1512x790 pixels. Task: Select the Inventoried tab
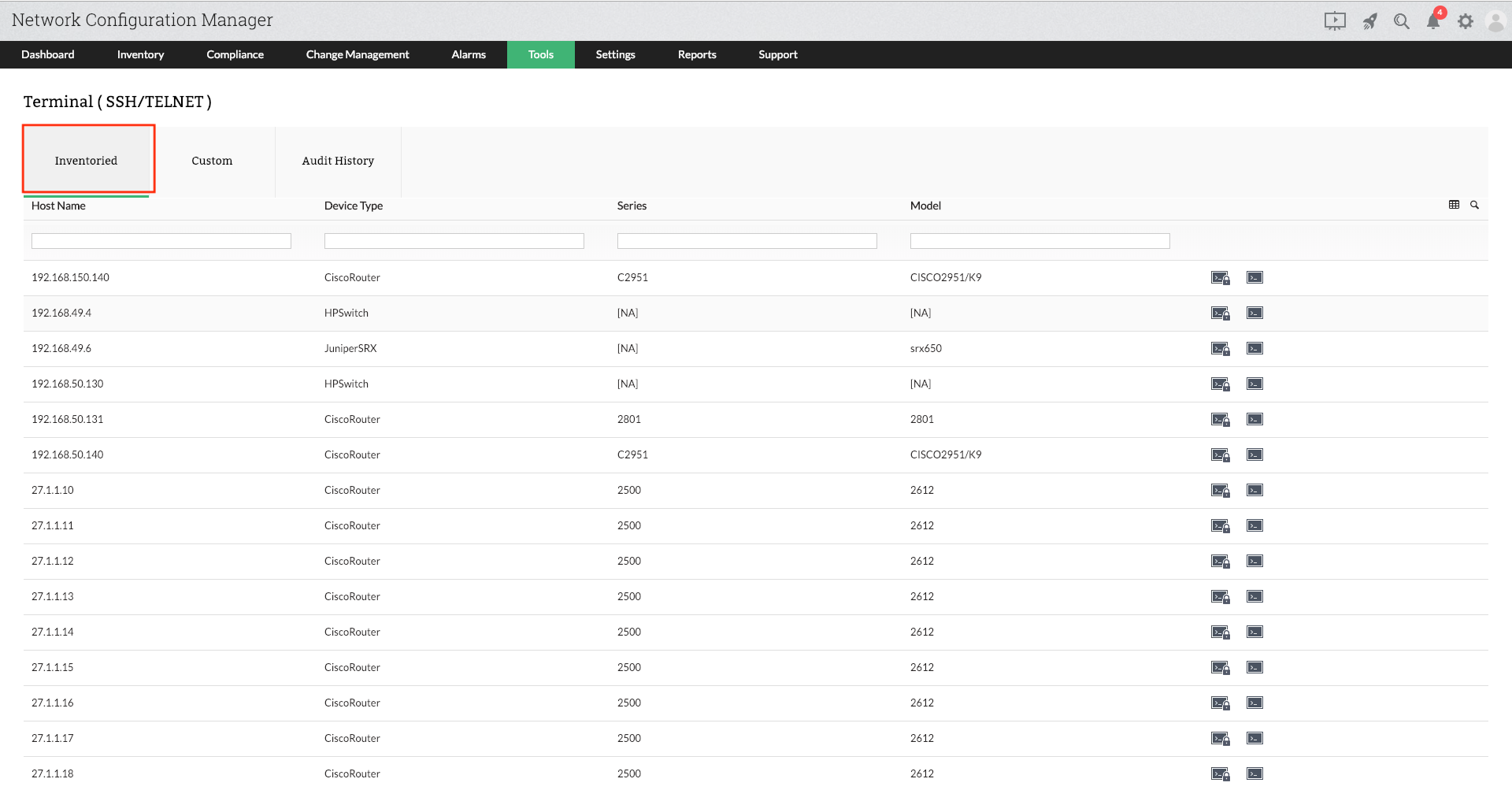pyautogui.click(x=86, y=160)
